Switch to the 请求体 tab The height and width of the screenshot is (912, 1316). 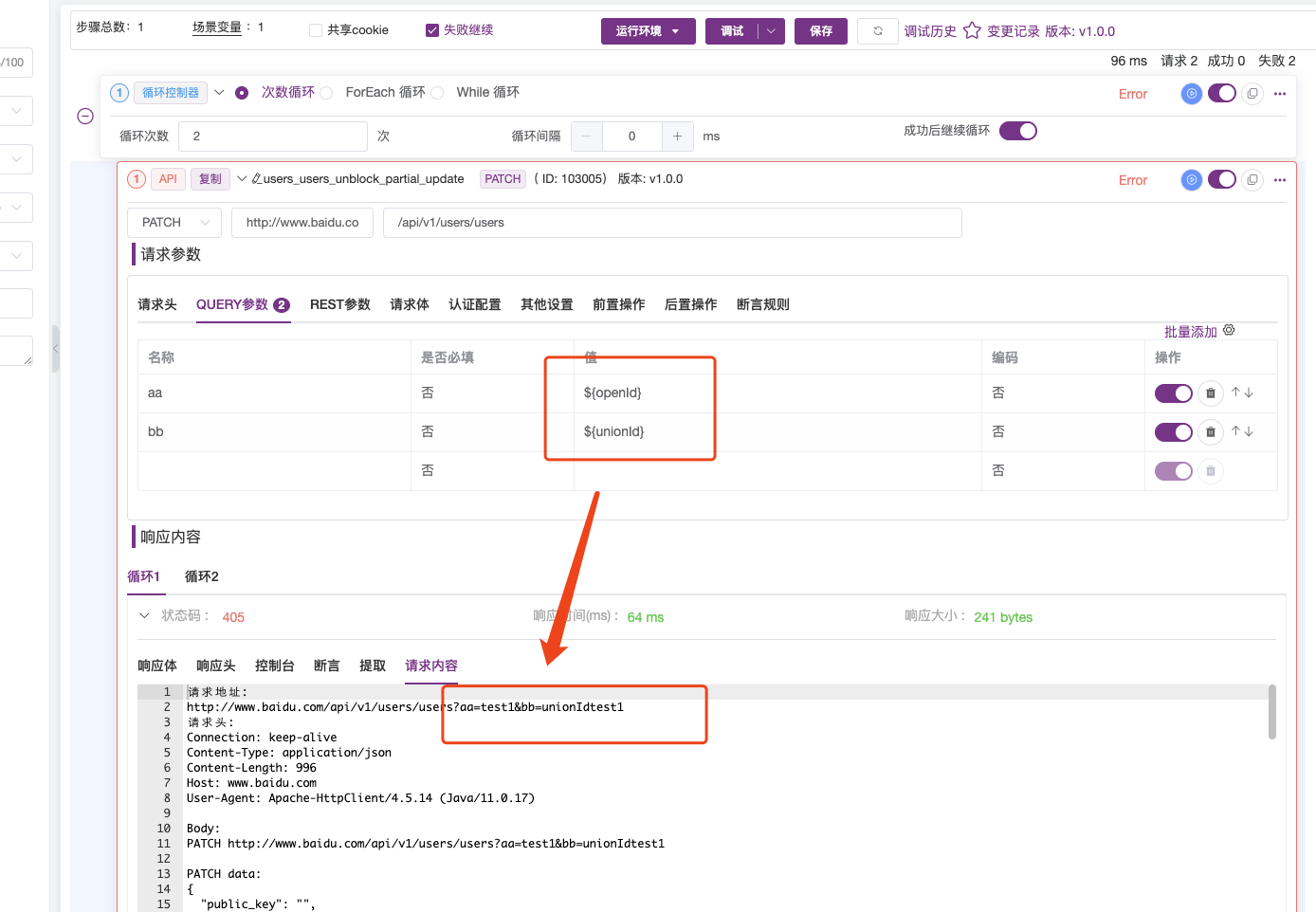pyautogui.click(x=409, y=304)
